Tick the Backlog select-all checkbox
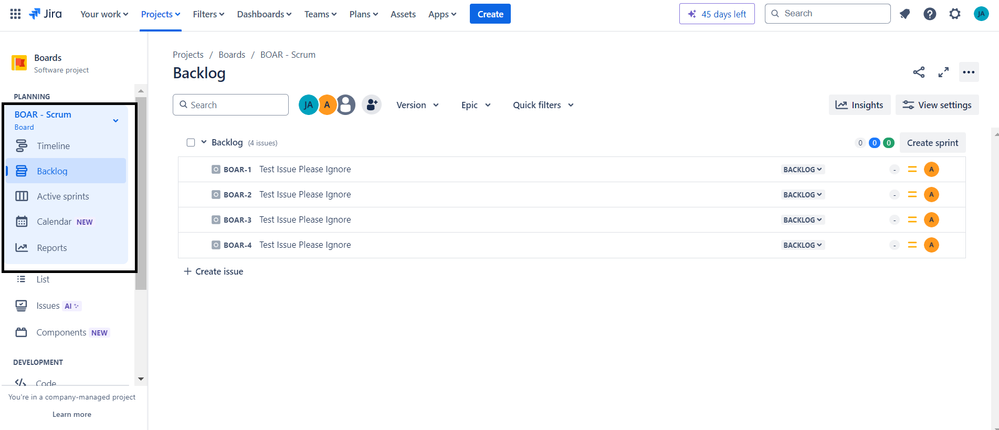Viewport: 999px width, 430px height. [x=190, y=143]
